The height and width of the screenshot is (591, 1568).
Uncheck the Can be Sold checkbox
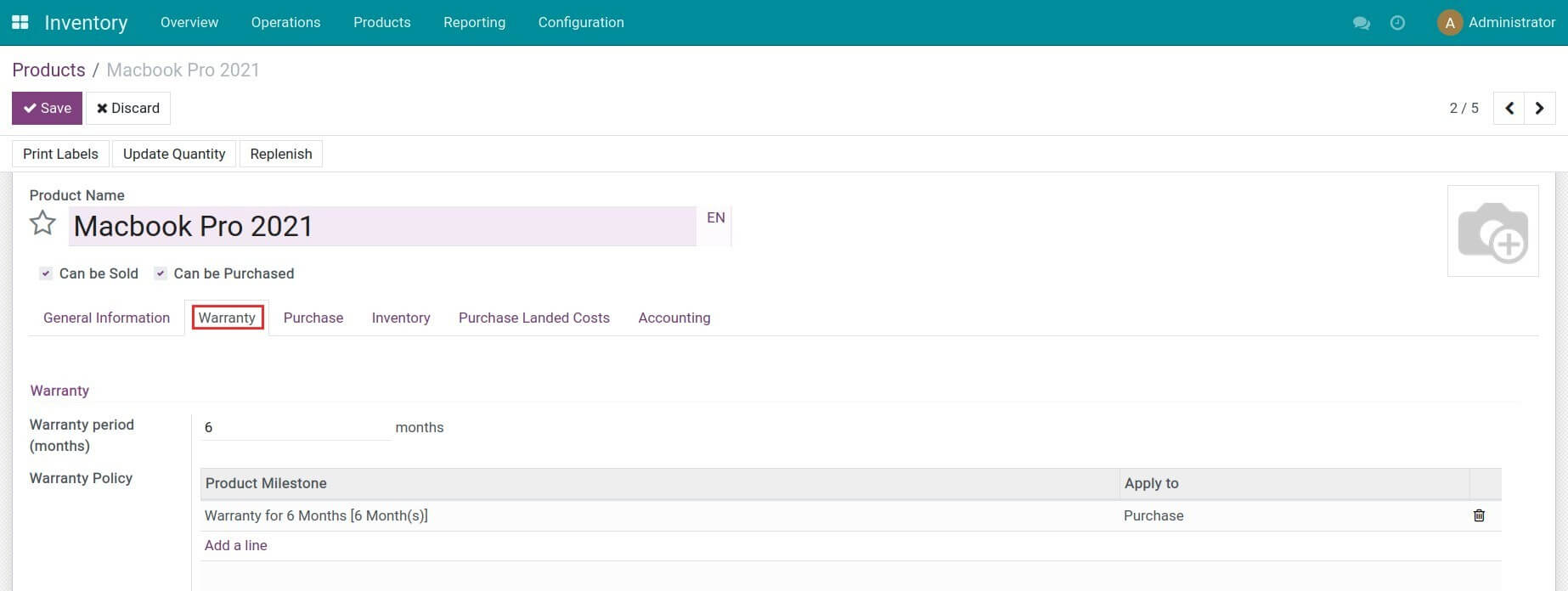click(46, 273)
